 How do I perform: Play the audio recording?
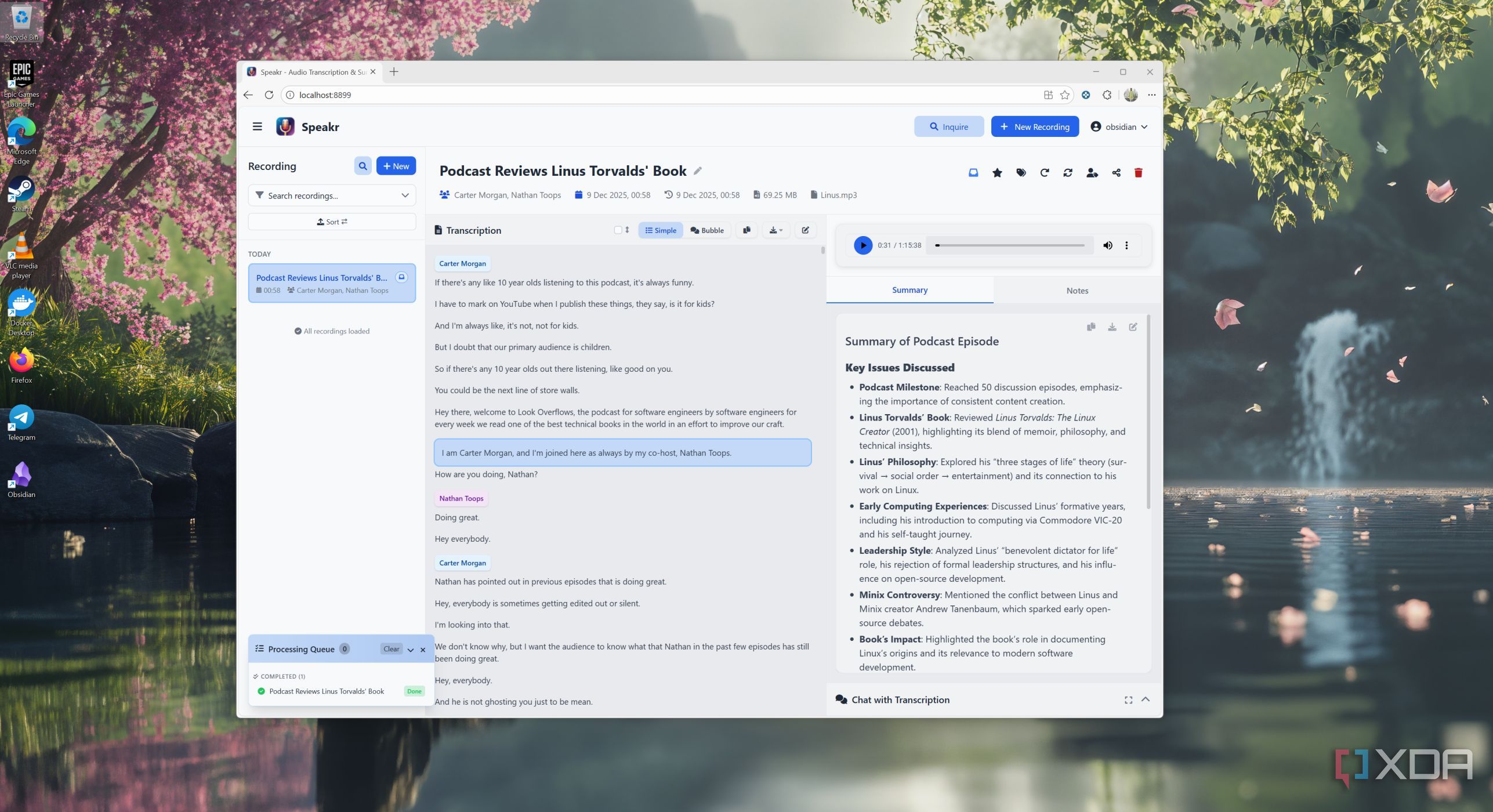point(863,245)
